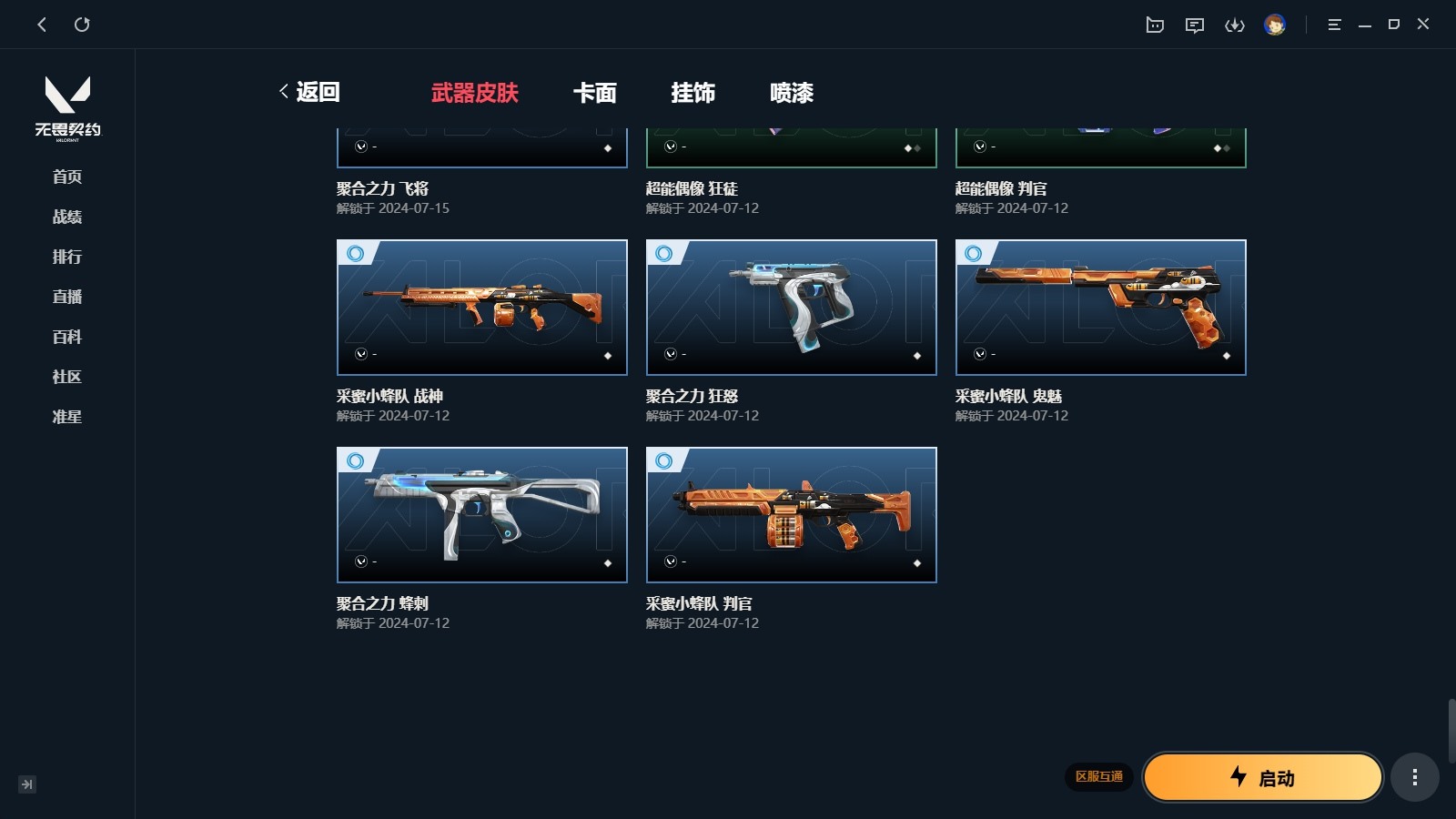The image size is (1456, 819).
Task: Open the chat message icon
Action: point(1195,25)
